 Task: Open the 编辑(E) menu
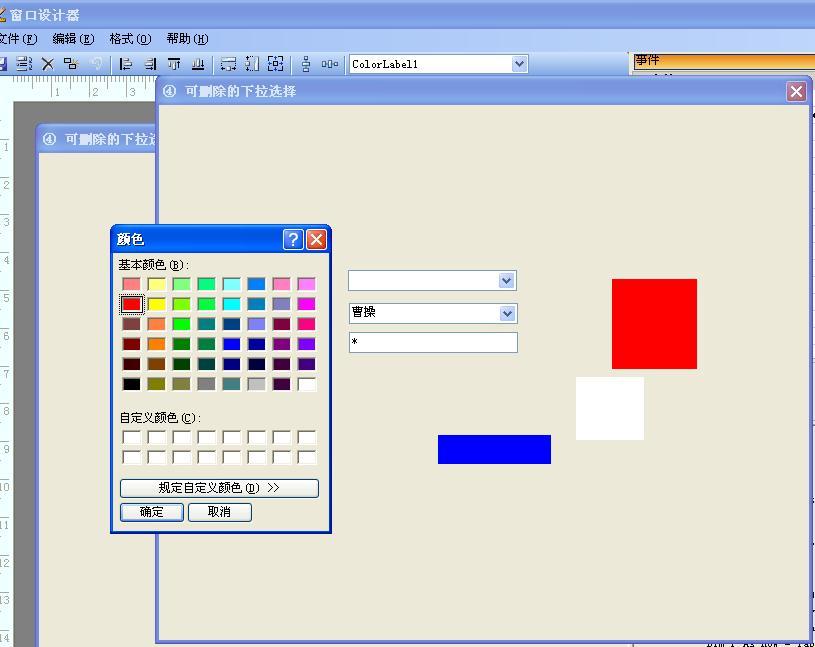tap(72, 39)
